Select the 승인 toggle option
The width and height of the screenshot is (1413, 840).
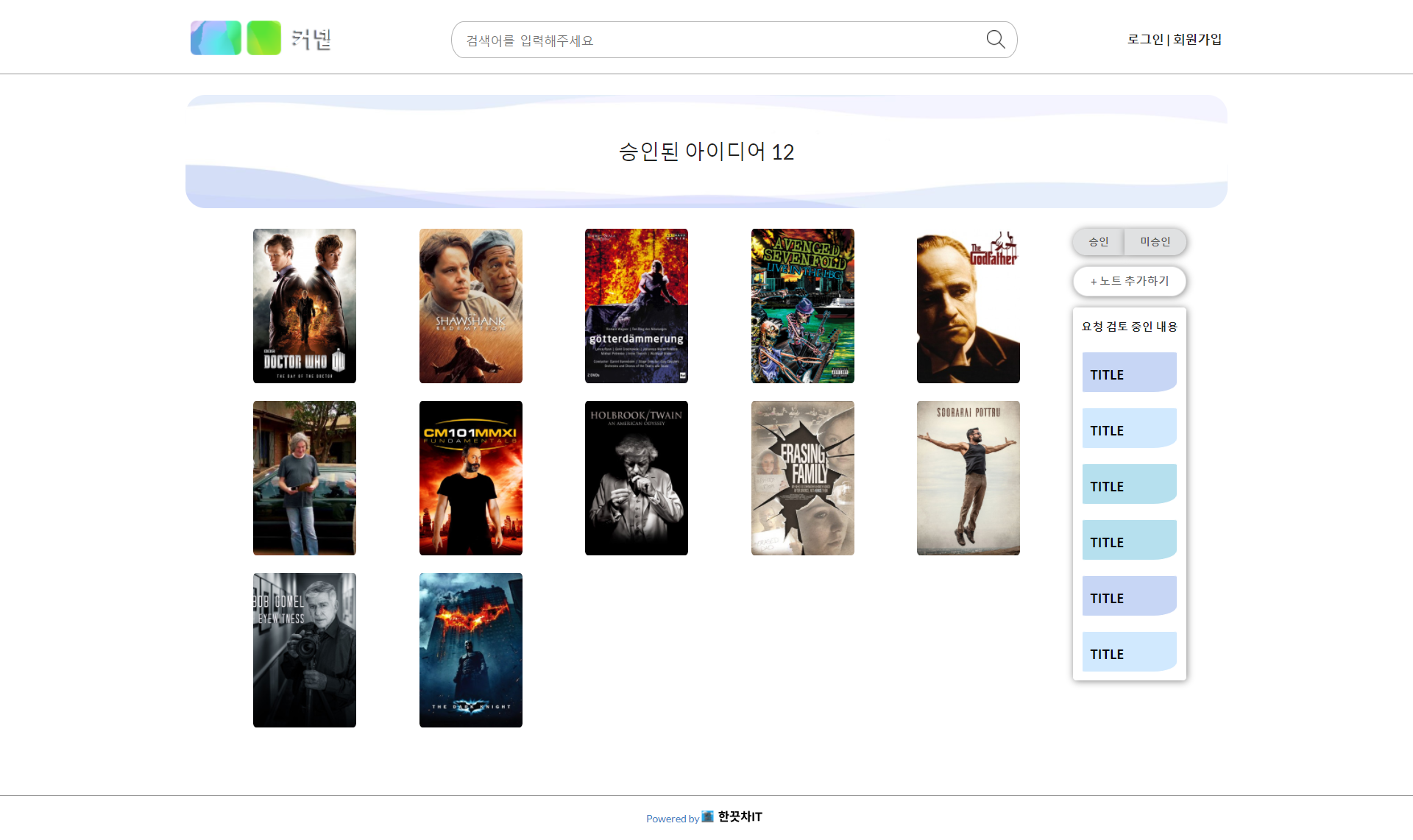1098,242
